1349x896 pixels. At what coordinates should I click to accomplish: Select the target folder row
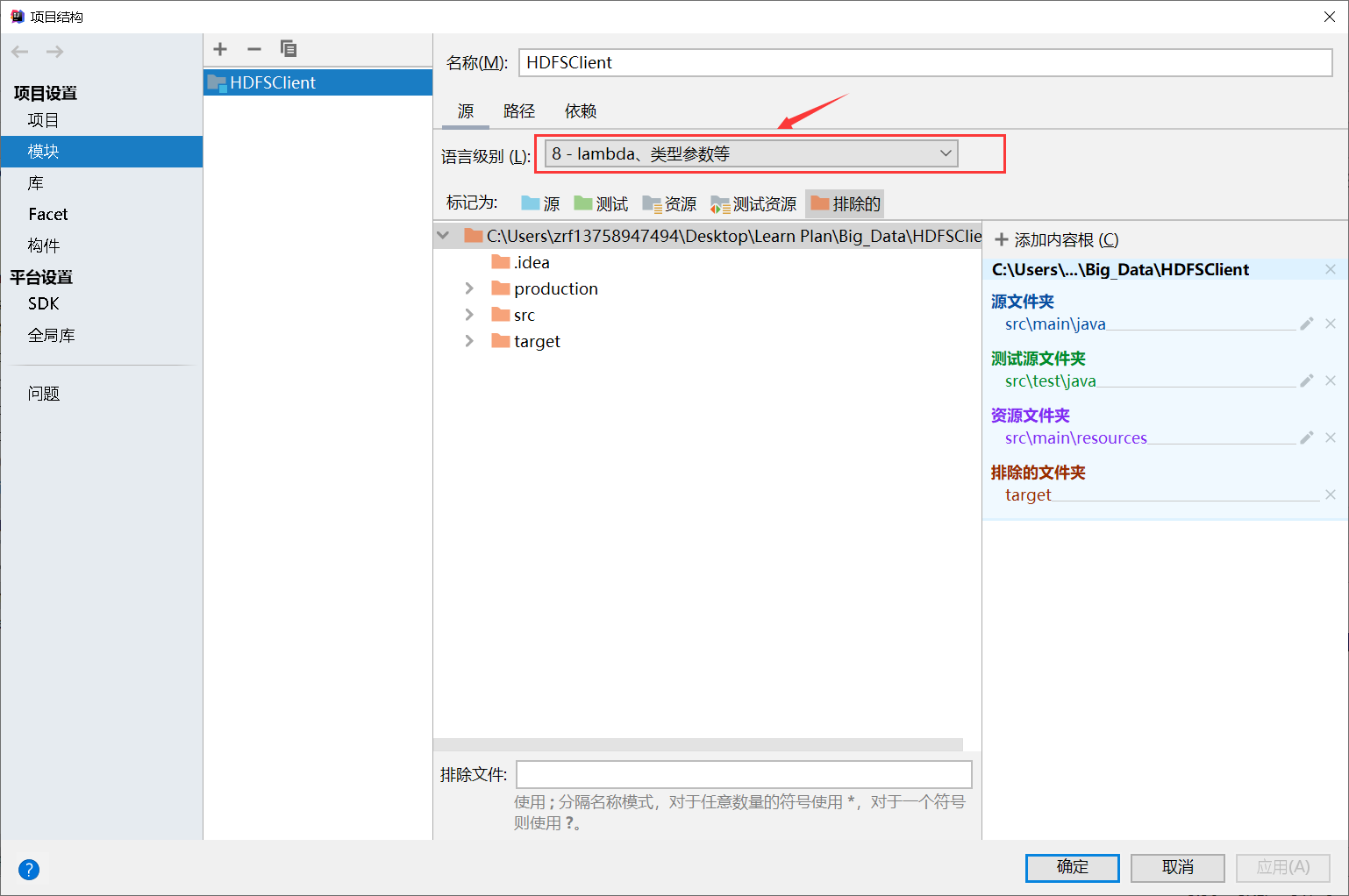click(x=525, y=341)
